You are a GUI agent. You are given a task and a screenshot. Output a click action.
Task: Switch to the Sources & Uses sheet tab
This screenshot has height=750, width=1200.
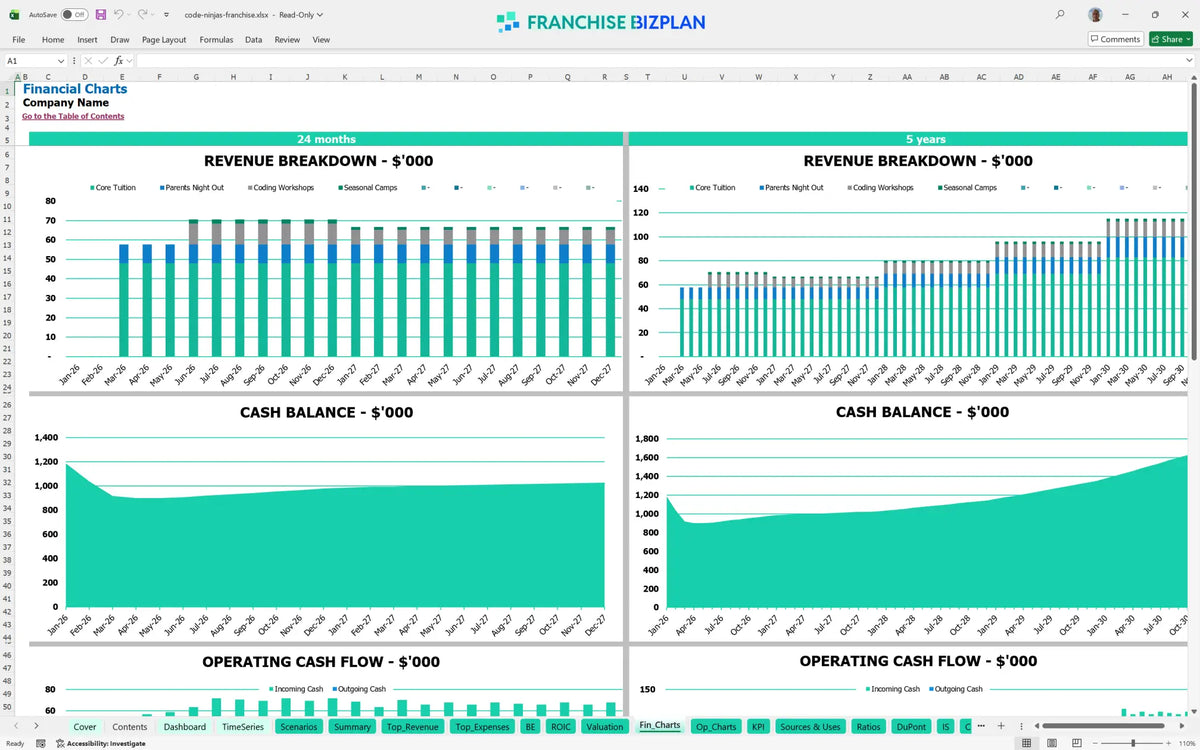pos(811,727)
